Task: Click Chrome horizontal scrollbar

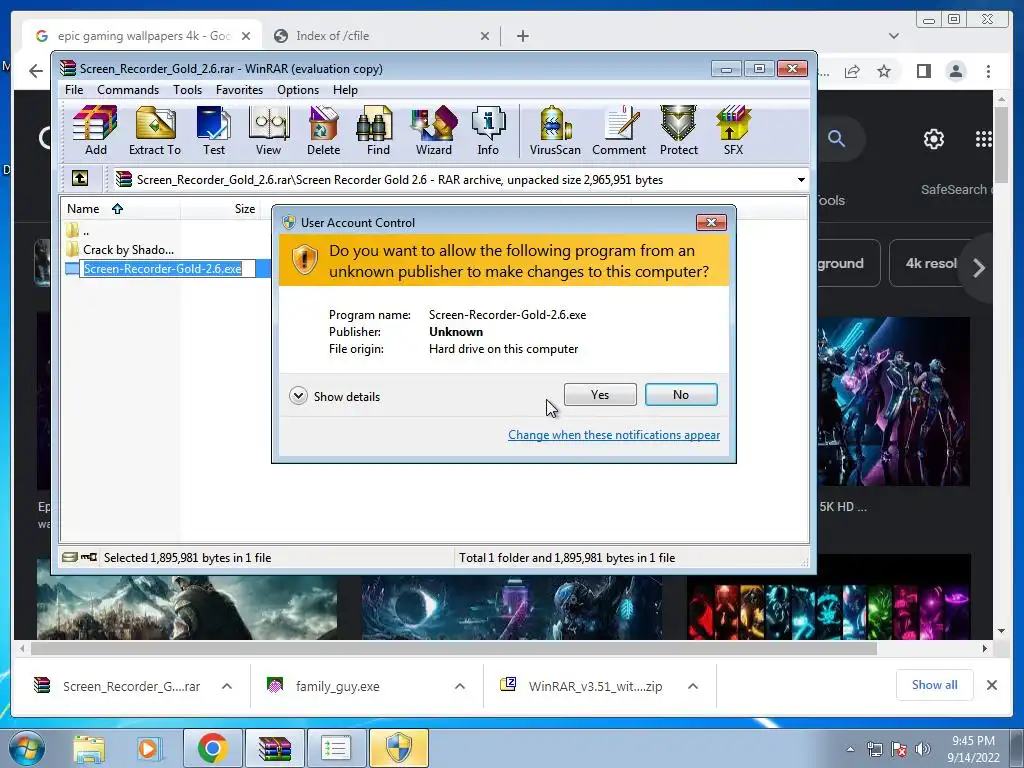Action: point(454,648)
